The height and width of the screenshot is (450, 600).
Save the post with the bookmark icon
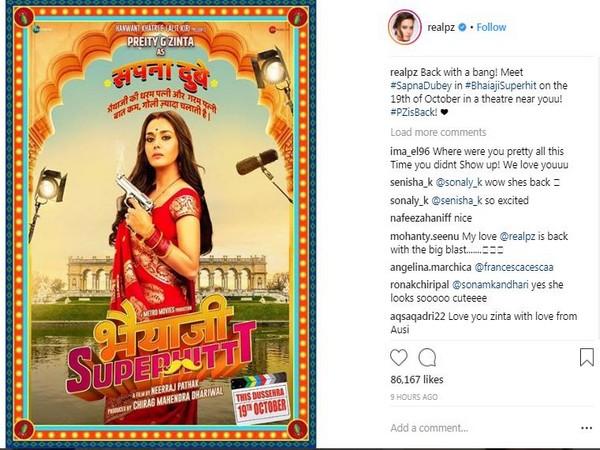click(586, 357)
